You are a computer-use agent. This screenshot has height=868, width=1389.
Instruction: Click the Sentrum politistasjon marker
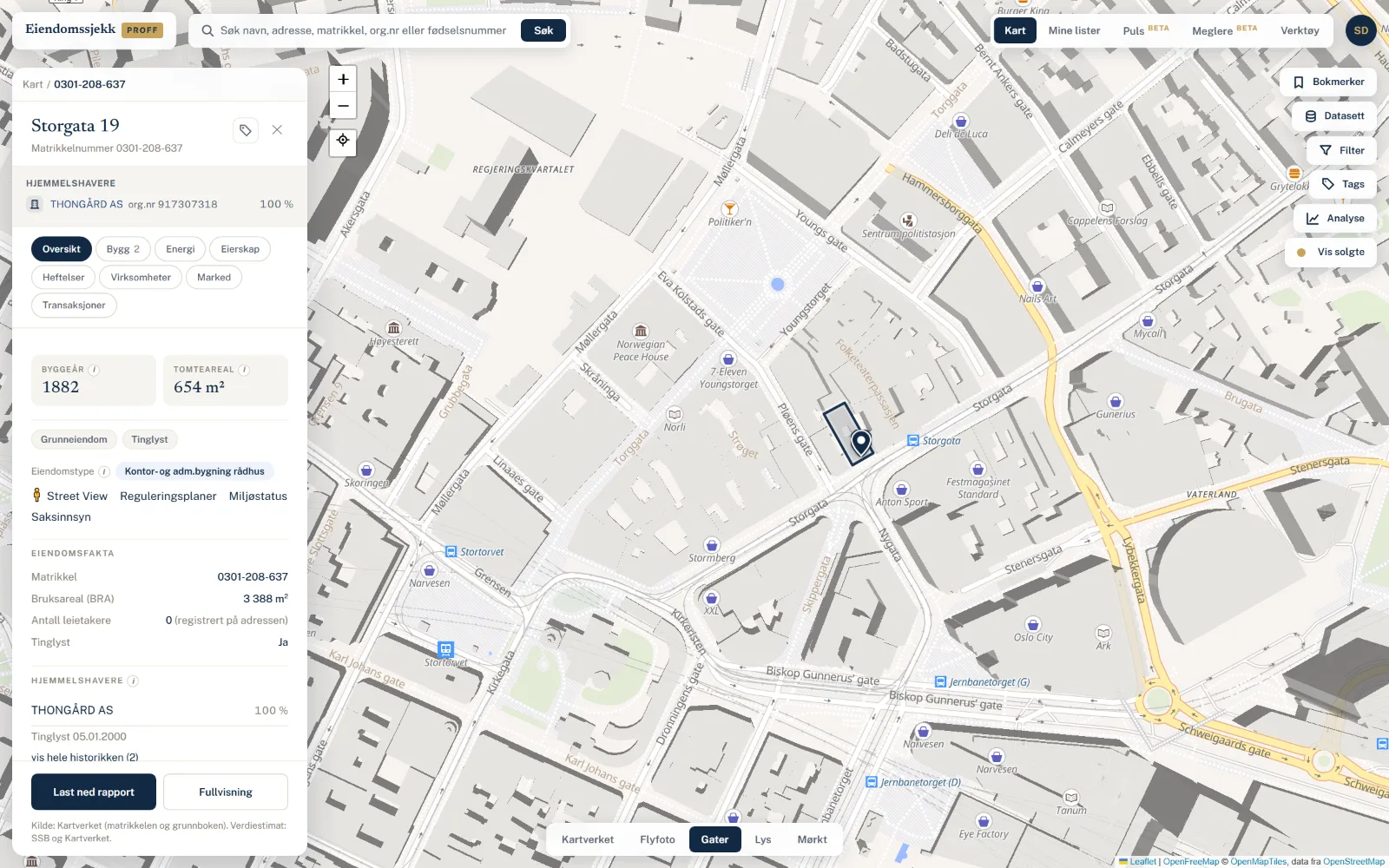(x=908, y=221)
